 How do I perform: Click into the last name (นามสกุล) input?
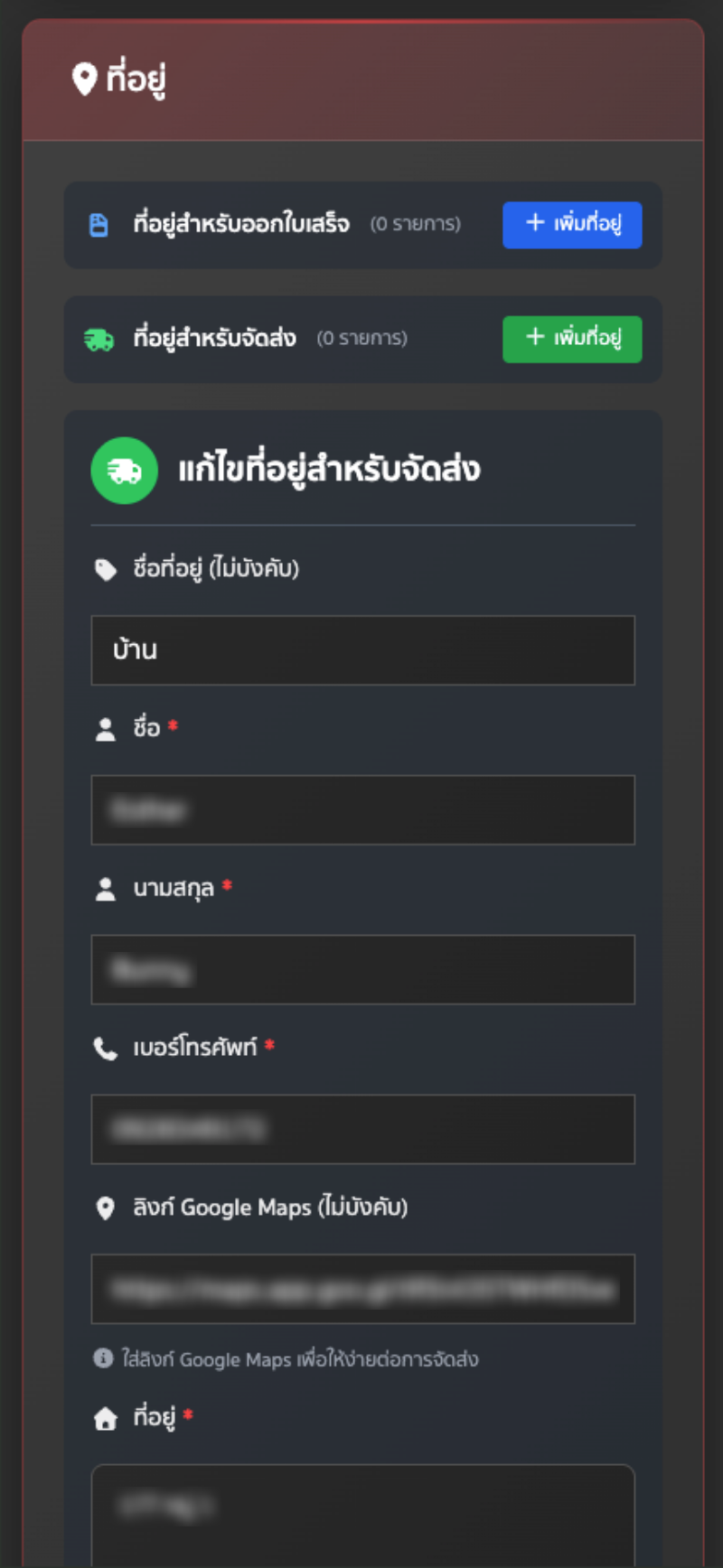pos(362,970)
